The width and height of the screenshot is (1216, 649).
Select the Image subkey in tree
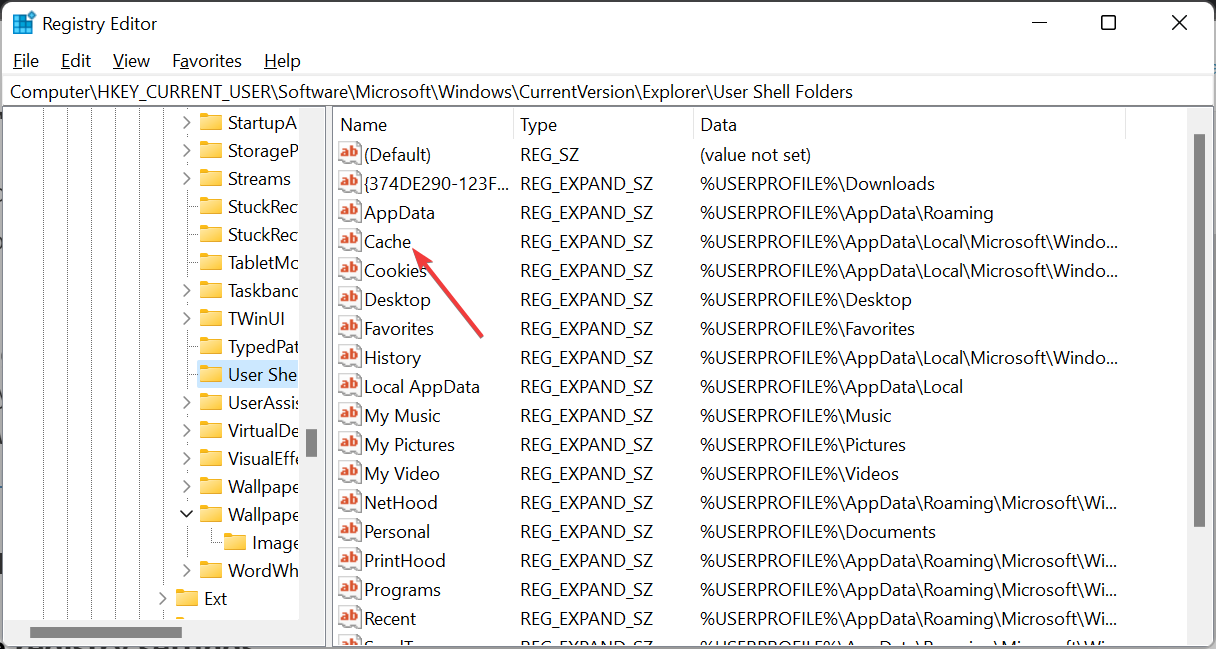[x=275, y=542]
